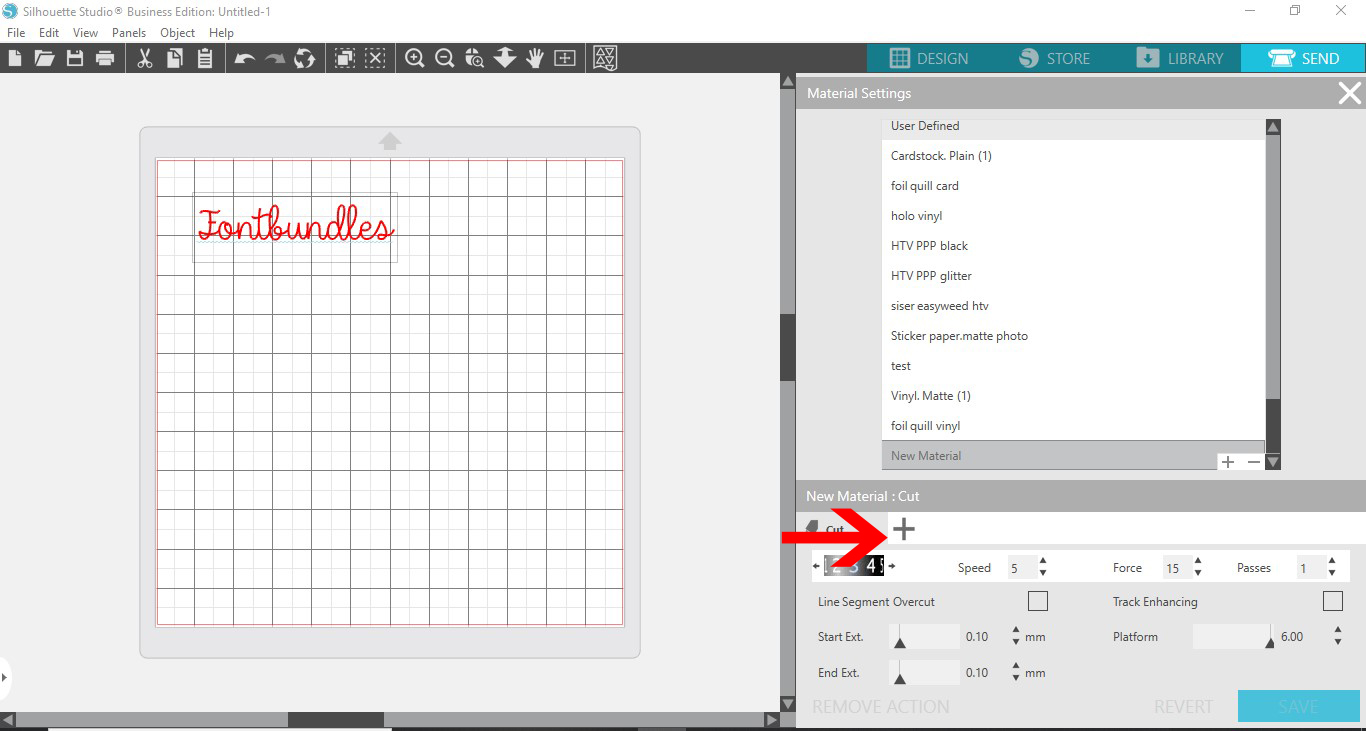Increase the Platform value

1337,631
